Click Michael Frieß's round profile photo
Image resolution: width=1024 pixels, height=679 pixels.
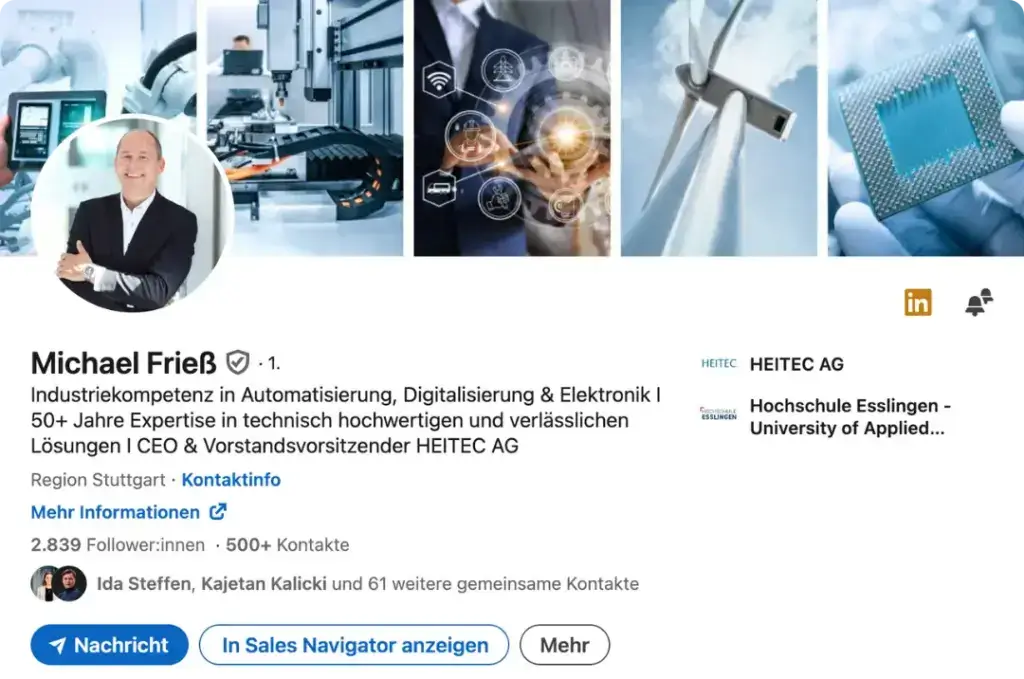pyautogui.click(x=132, y=214)
